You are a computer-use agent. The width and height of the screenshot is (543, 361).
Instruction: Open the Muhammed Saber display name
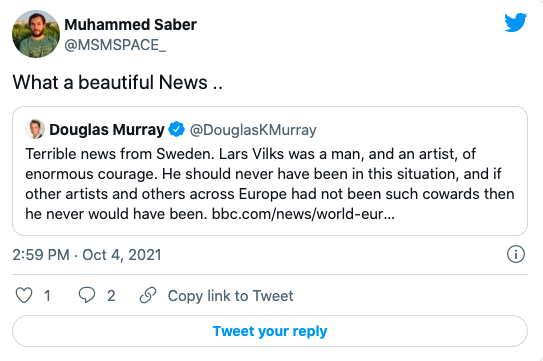coord(130,25)
